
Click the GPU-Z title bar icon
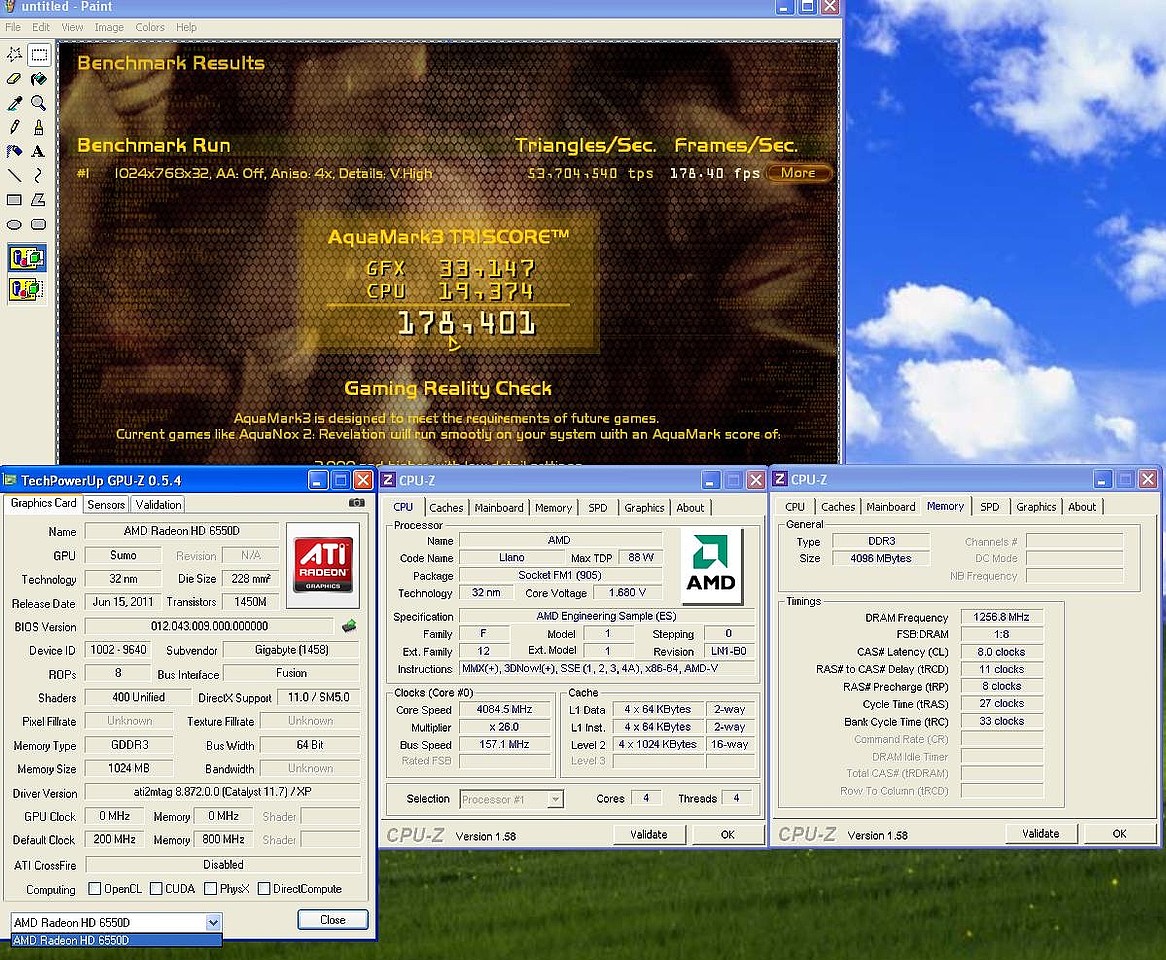[x=10, y=480]
